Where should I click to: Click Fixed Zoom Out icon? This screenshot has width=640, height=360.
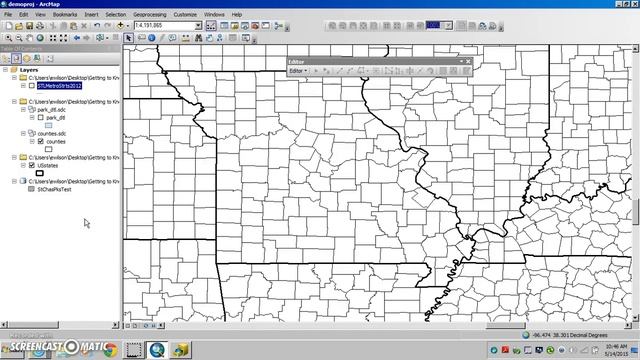pyautogui.click(x=63, y=38)
